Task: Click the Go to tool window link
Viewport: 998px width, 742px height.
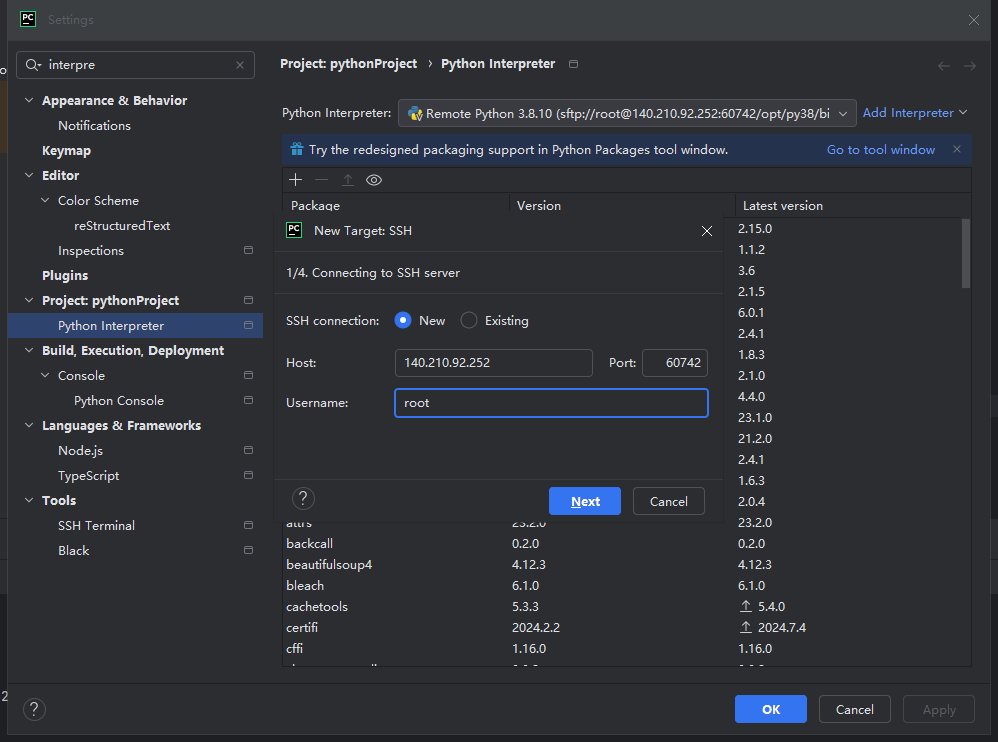Action: click(881, 150)
